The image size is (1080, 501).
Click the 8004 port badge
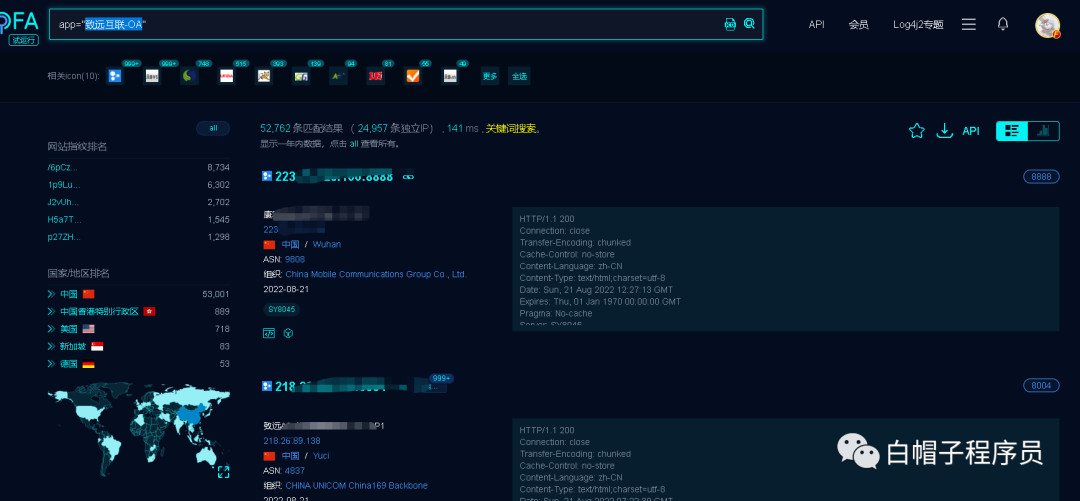click(1041, 386)
